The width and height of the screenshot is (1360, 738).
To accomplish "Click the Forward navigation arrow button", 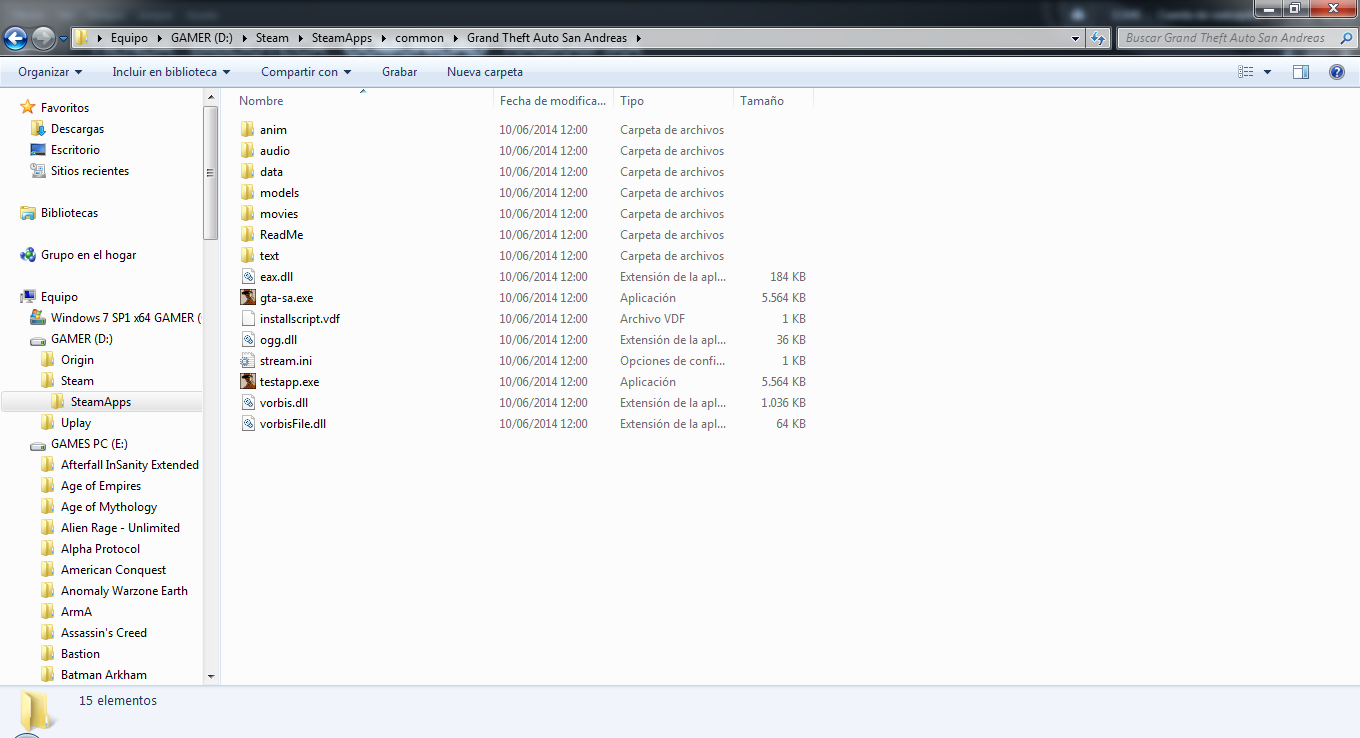I will click(x=44, y=39).
